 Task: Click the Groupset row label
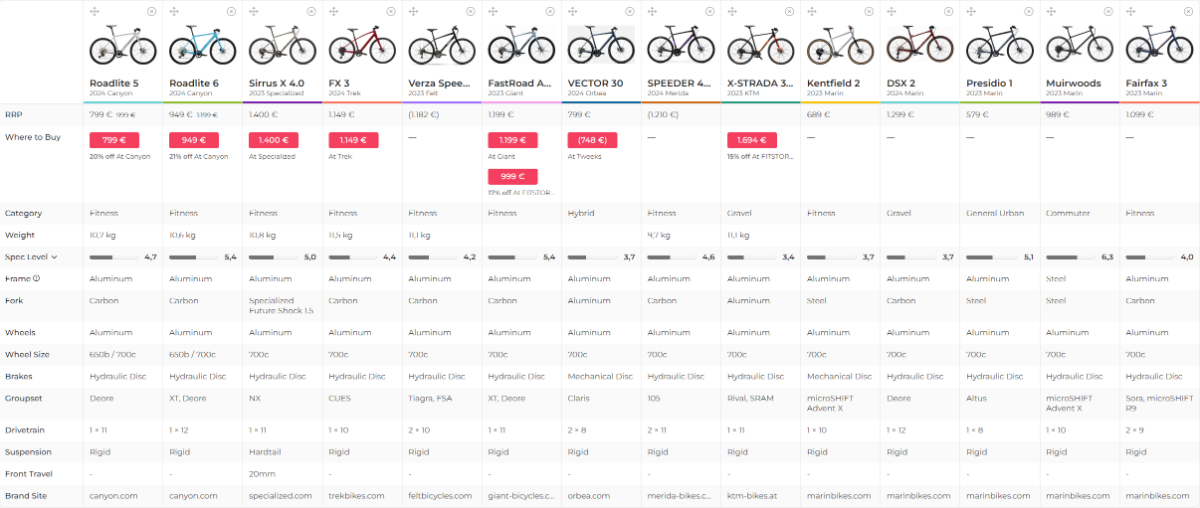point(21,397)
